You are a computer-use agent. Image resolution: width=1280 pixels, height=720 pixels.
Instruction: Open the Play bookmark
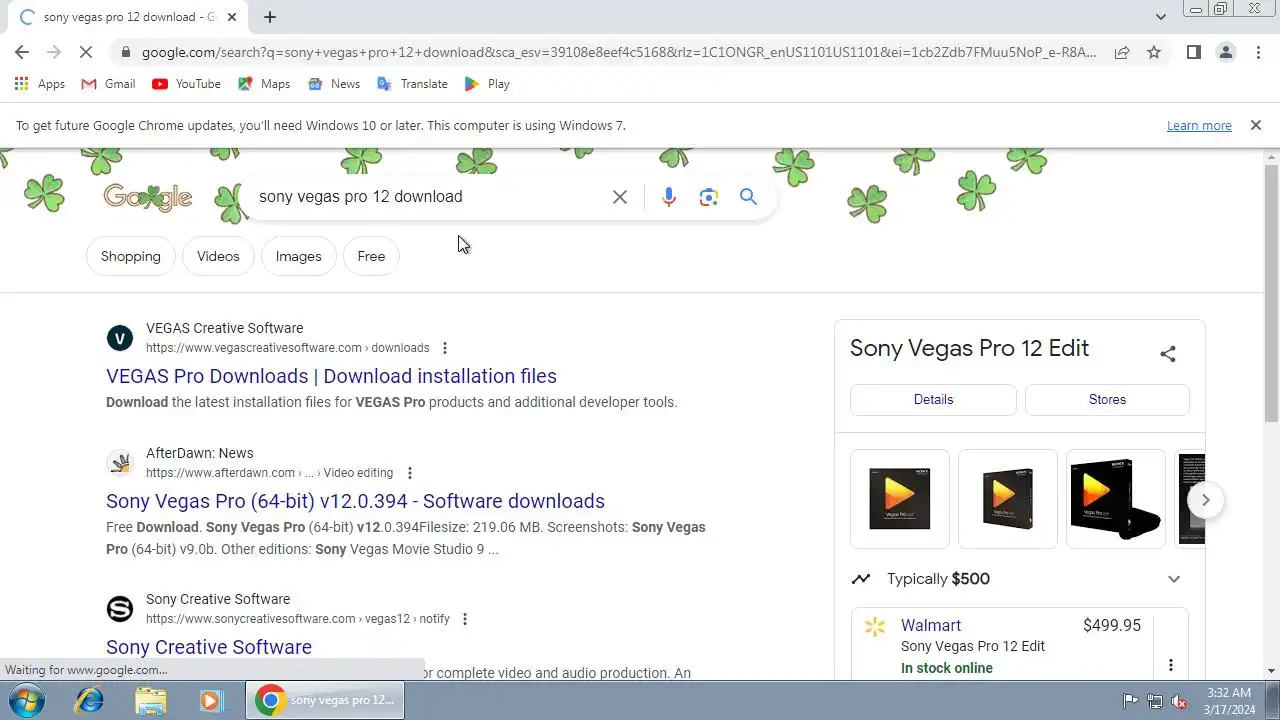(x=487, y=84)
